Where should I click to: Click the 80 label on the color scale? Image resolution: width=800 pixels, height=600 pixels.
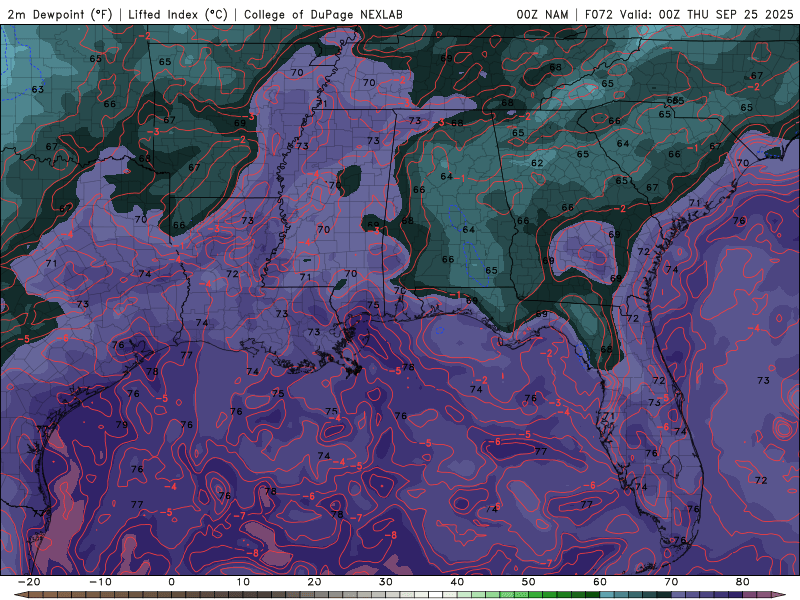tap(743, 582)
